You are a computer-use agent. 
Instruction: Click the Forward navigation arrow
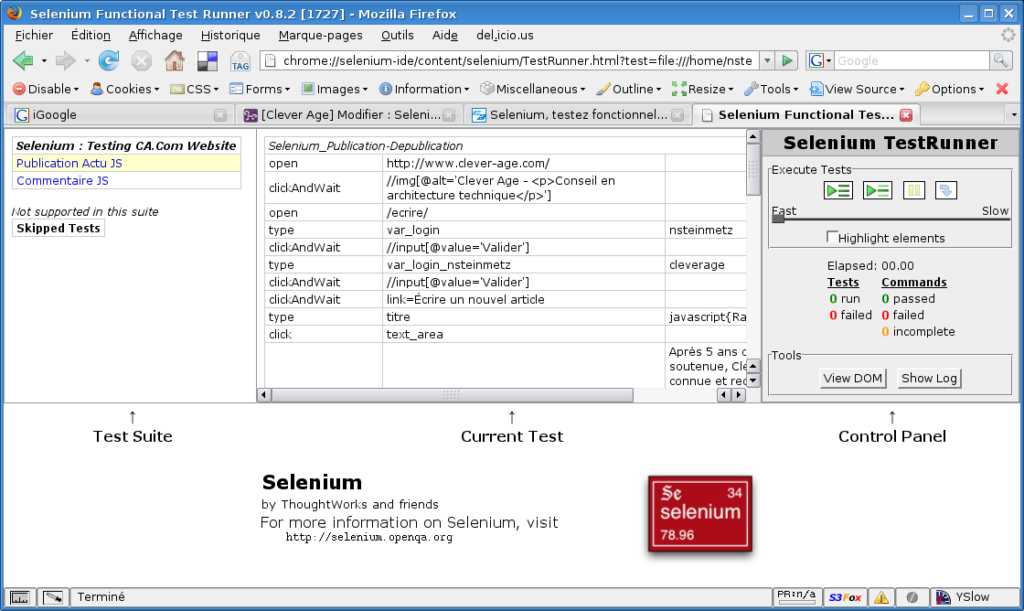pos(65,61)
